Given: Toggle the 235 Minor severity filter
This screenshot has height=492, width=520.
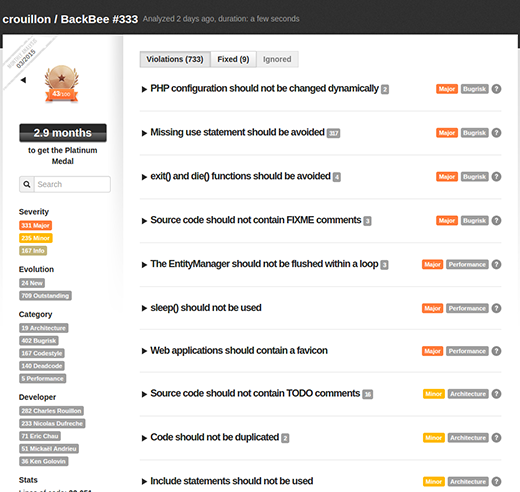Looking at the screenshot, I should [36, 238].
